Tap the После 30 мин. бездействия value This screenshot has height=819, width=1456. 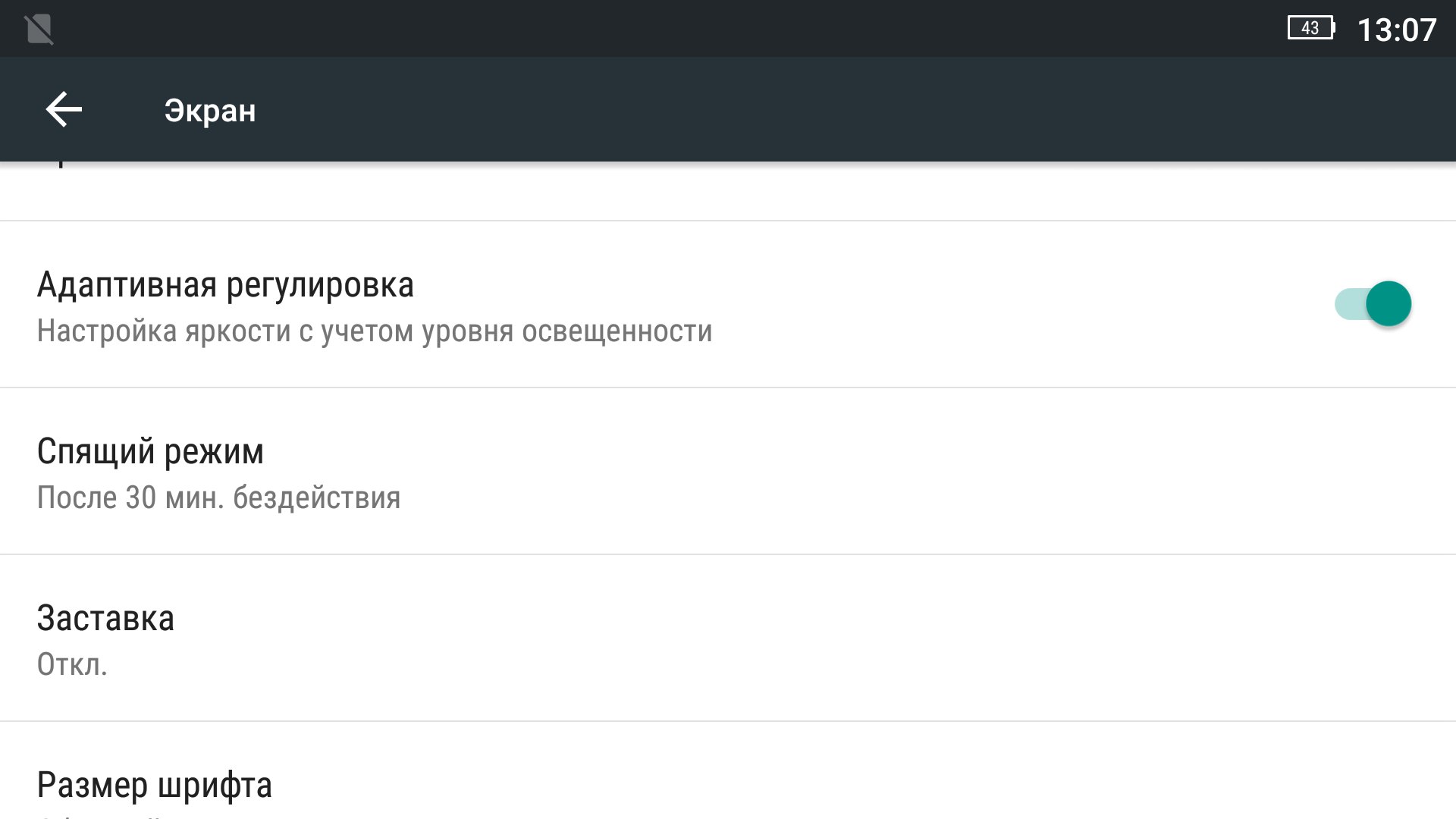pos(218,498)
